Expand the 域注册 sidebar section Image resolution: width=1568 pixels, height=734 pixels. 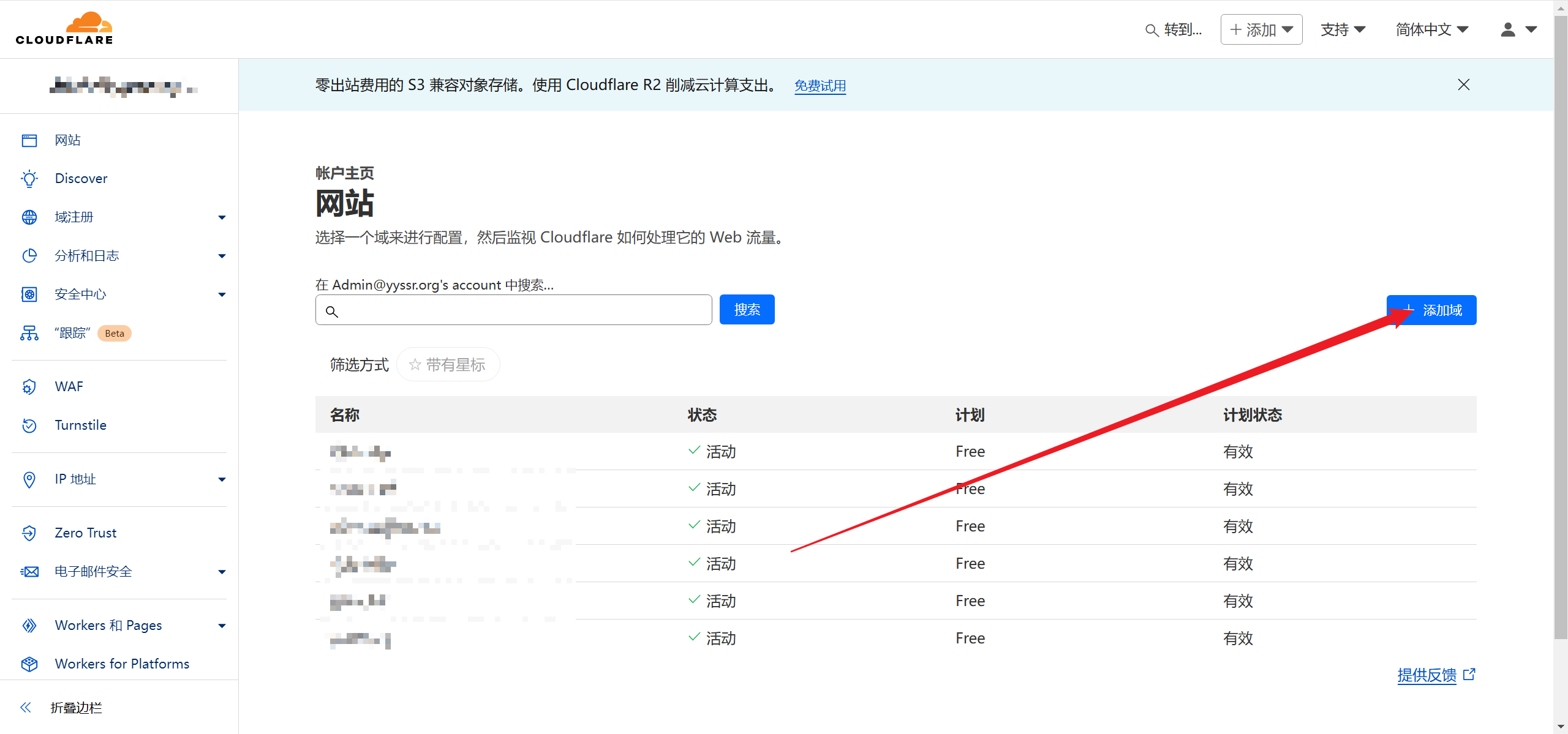(x=222, y=218)
